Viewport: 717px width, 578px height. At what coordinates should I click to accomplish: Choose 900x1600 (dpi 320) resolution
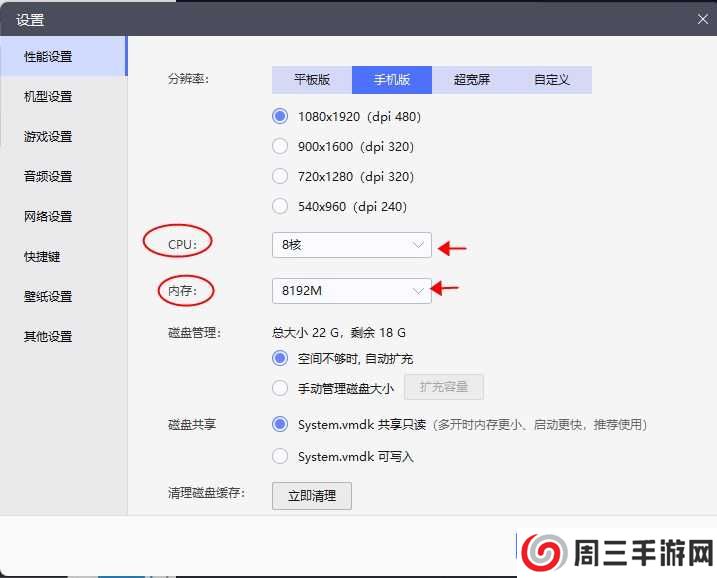[281, 147]
